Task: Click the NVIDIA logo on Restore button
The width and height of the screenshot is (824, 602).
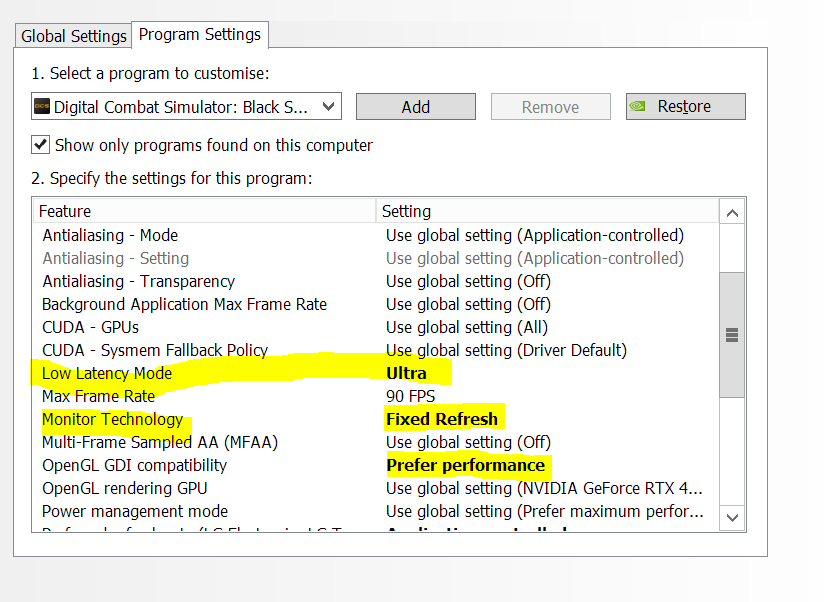Action: (637, 106)
